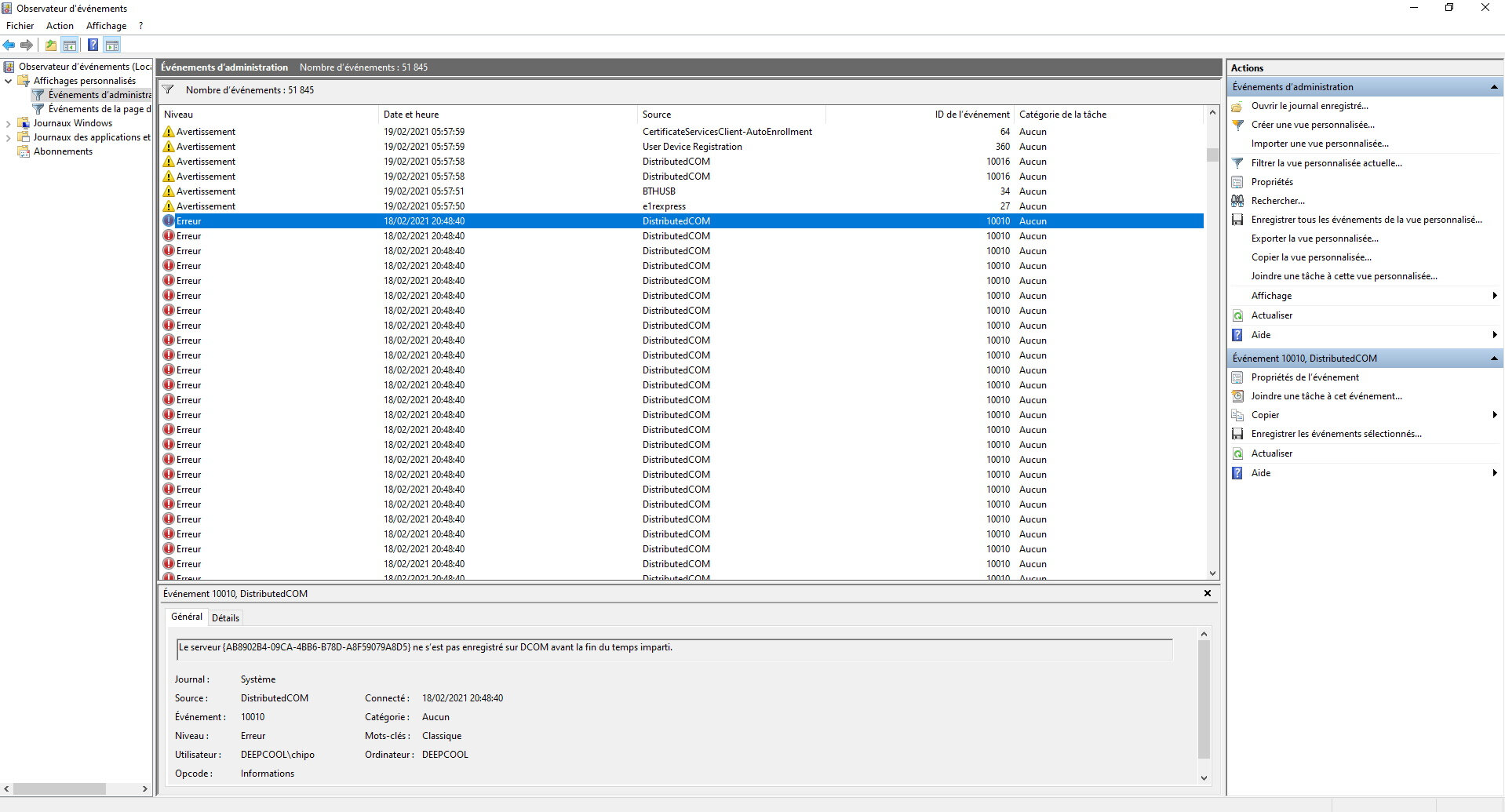Click icon for Propriétés de l'événement

click(1237, 377)
